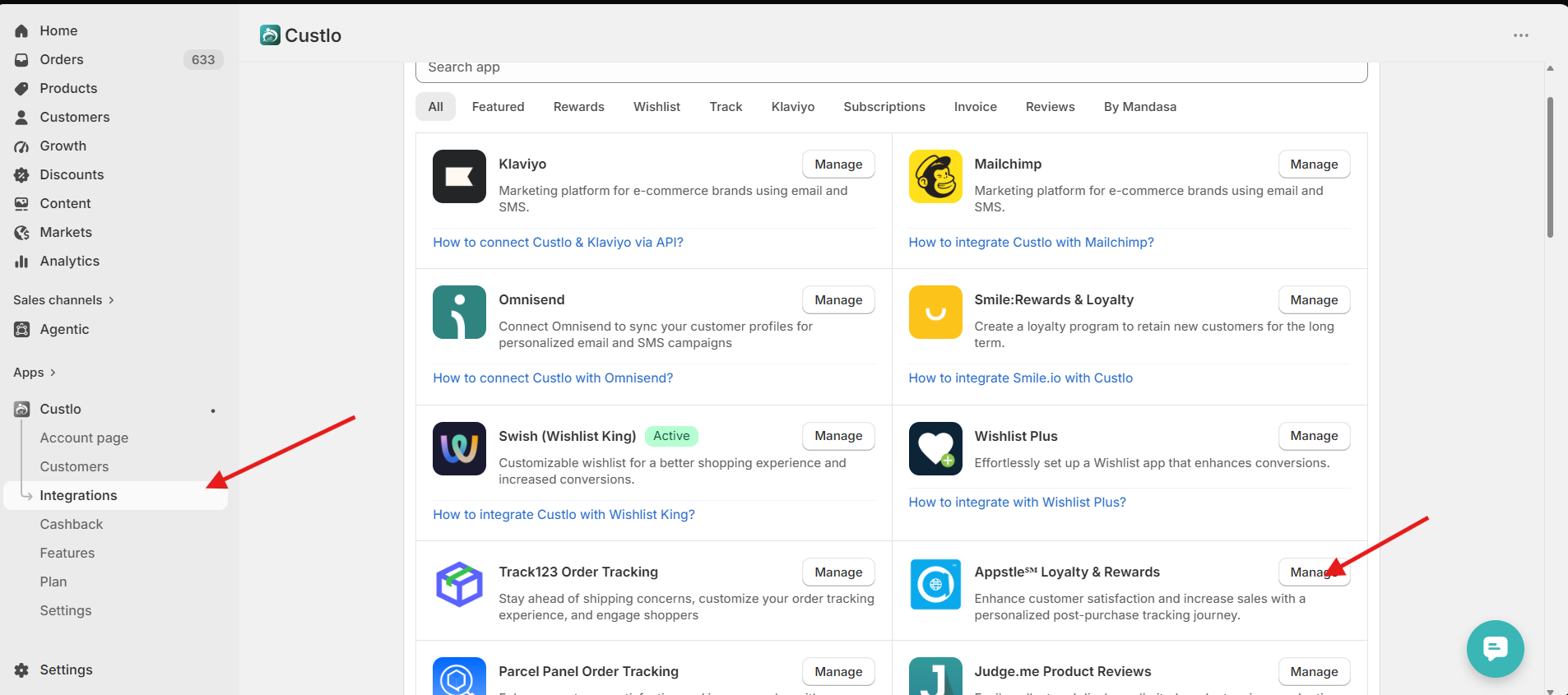
Task: Click the Parcel Panel logo
Action: pyautogui.click(x=459, y=676)
